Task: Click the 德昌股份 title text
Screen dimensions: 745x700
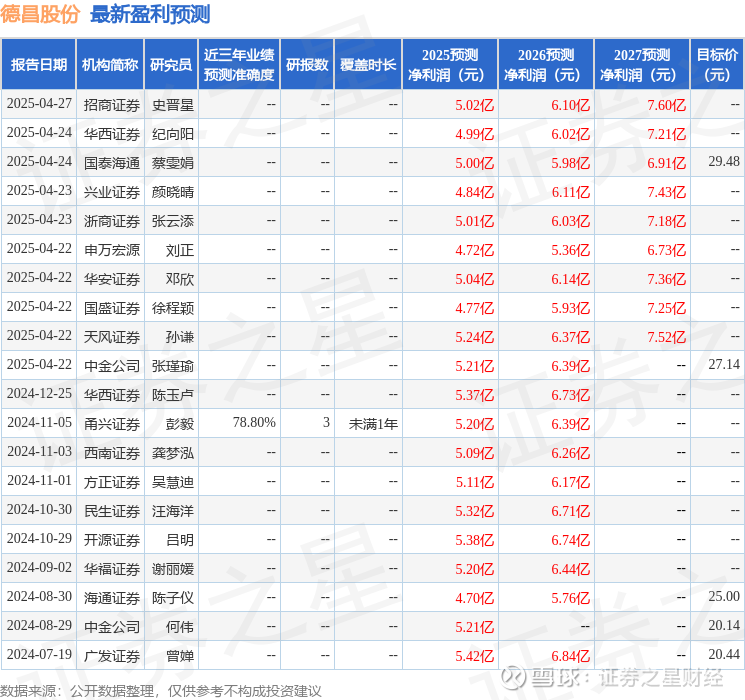Action: click(40, 14)
